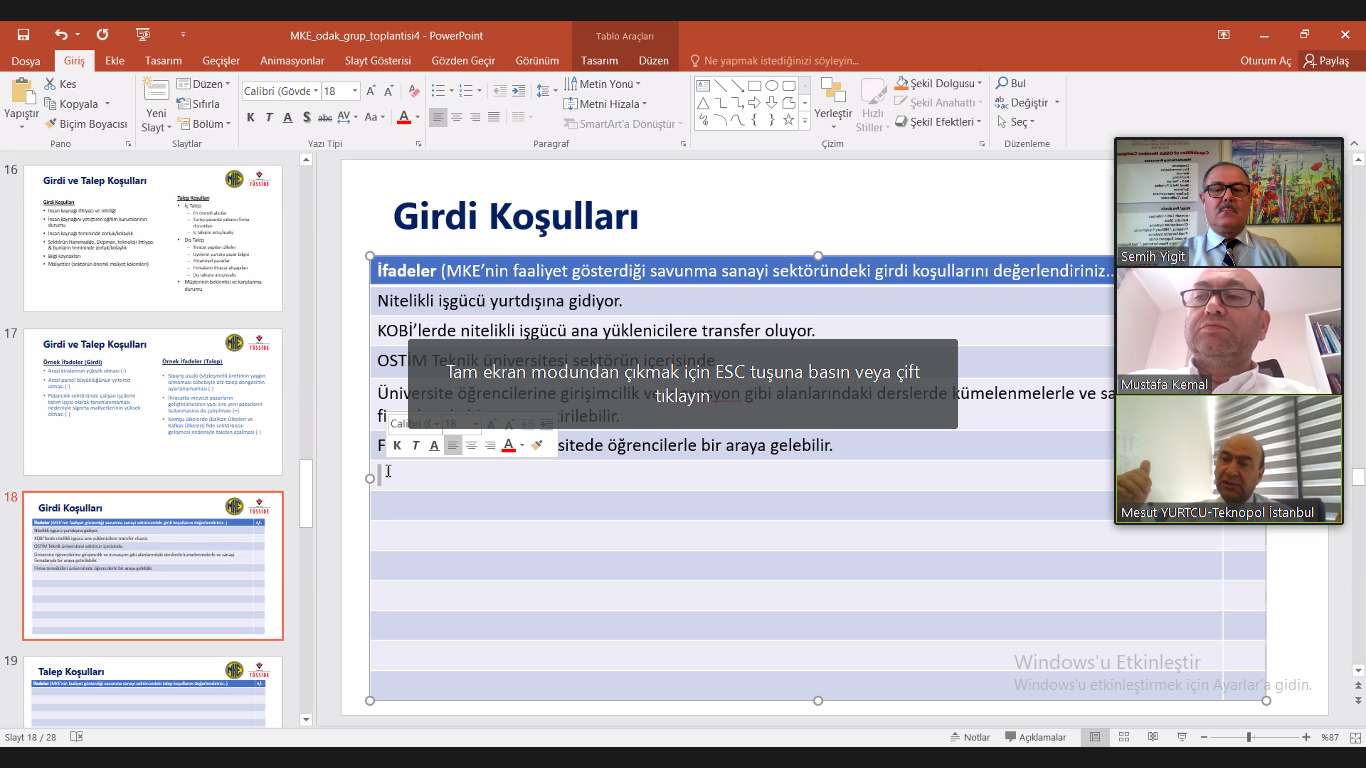Toggle bold K in ribbon Yazı Tipi group
Image resolution: width=1366 pixels, height=768 pixels.
click(251, 118)
